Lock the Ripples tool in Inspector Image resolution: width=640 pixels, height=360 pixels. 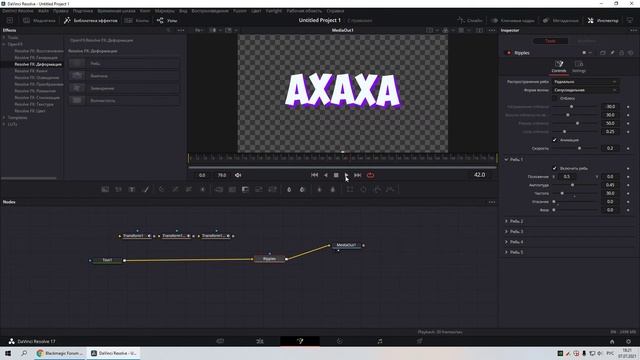622,53
